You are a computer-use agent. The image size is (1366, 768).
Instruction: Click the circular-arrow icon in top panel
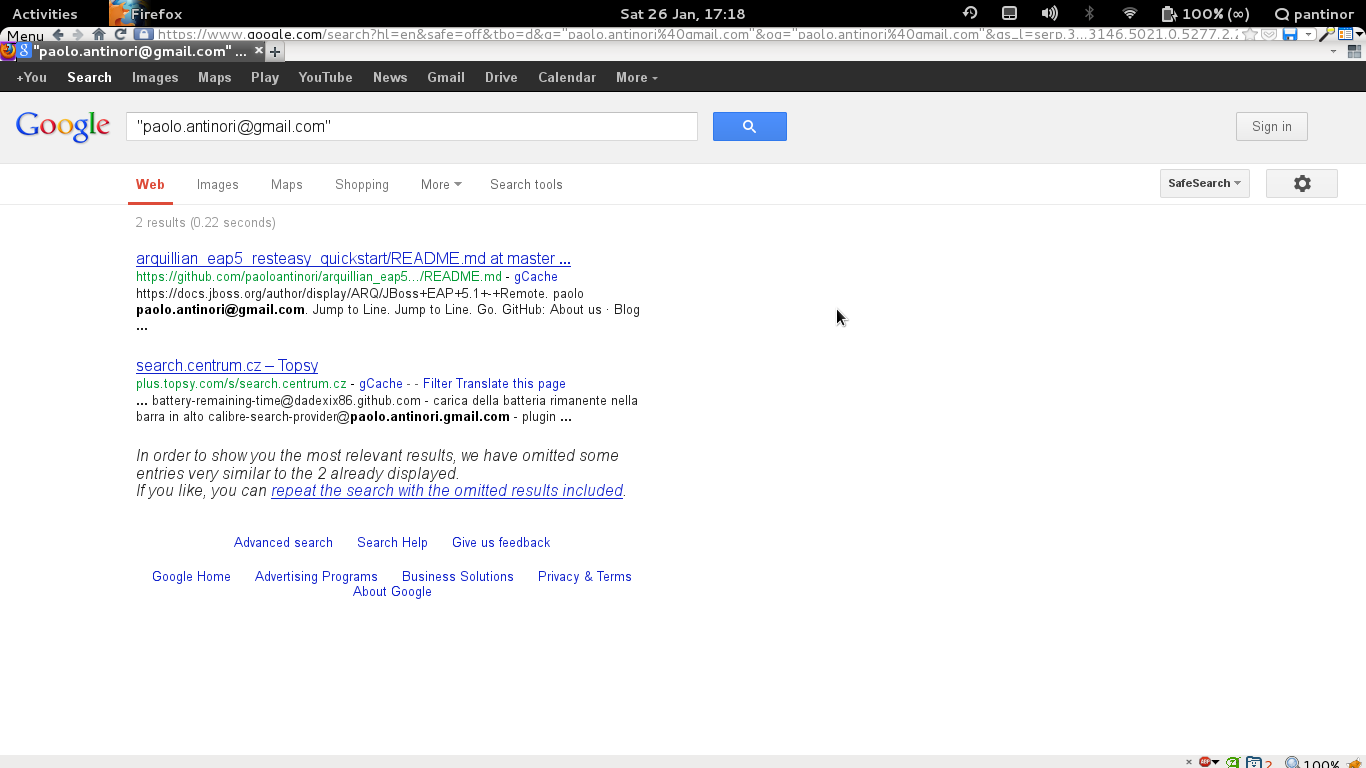(970, 13)
